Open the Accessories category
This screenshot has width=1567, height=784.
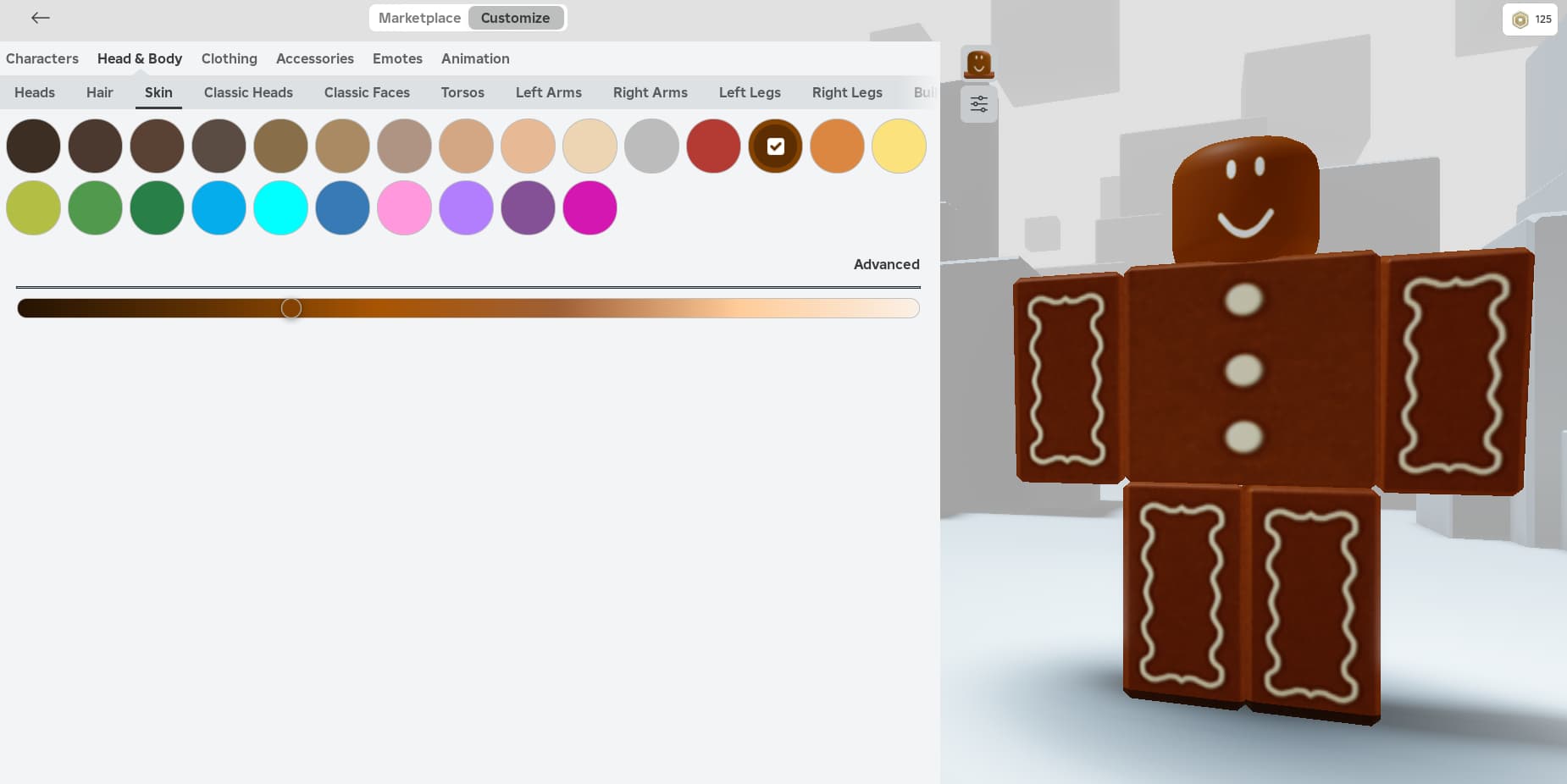point(314,58)
